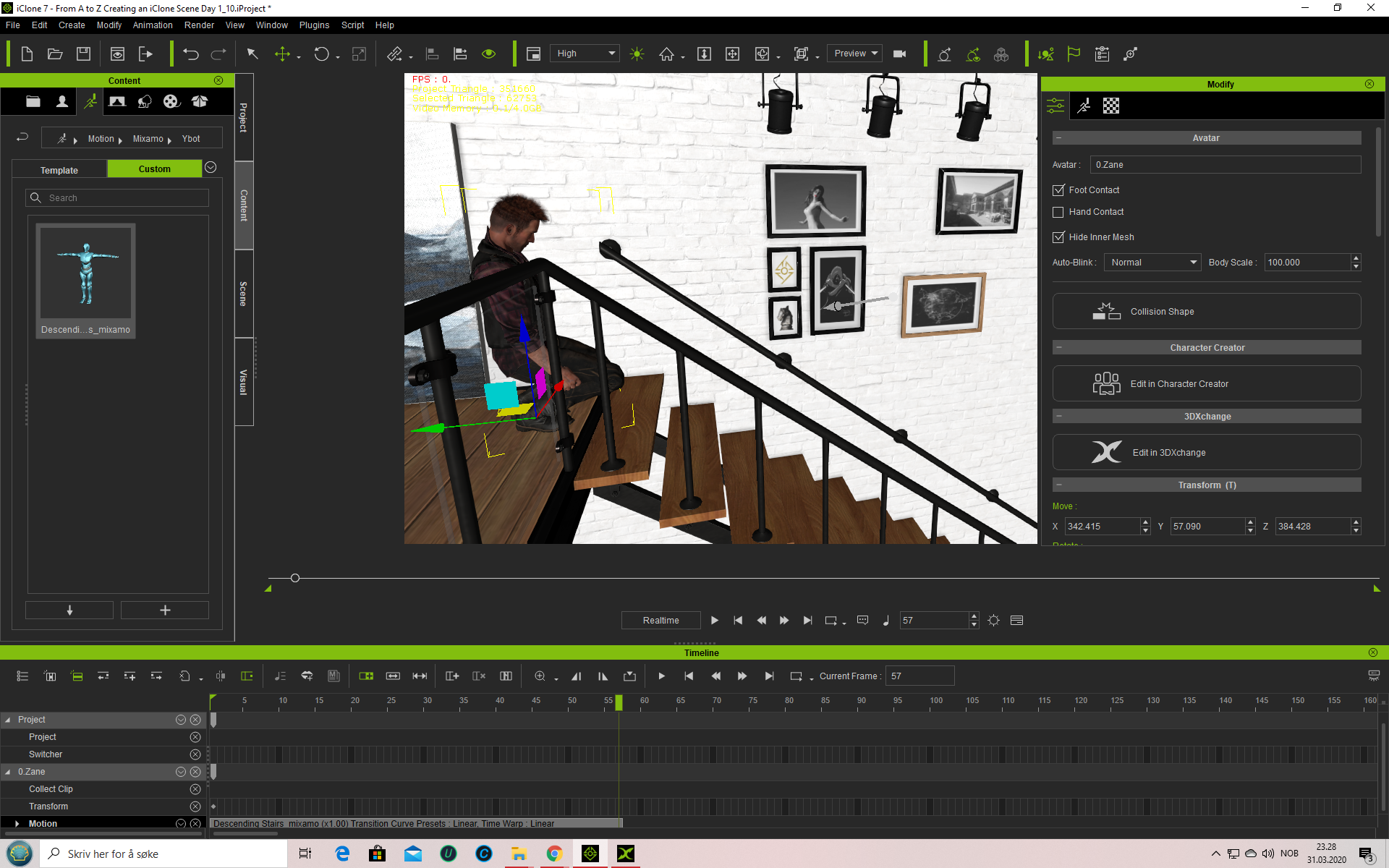
Task: Click the Current Frame input field
Action: click(x=920, y=676)
